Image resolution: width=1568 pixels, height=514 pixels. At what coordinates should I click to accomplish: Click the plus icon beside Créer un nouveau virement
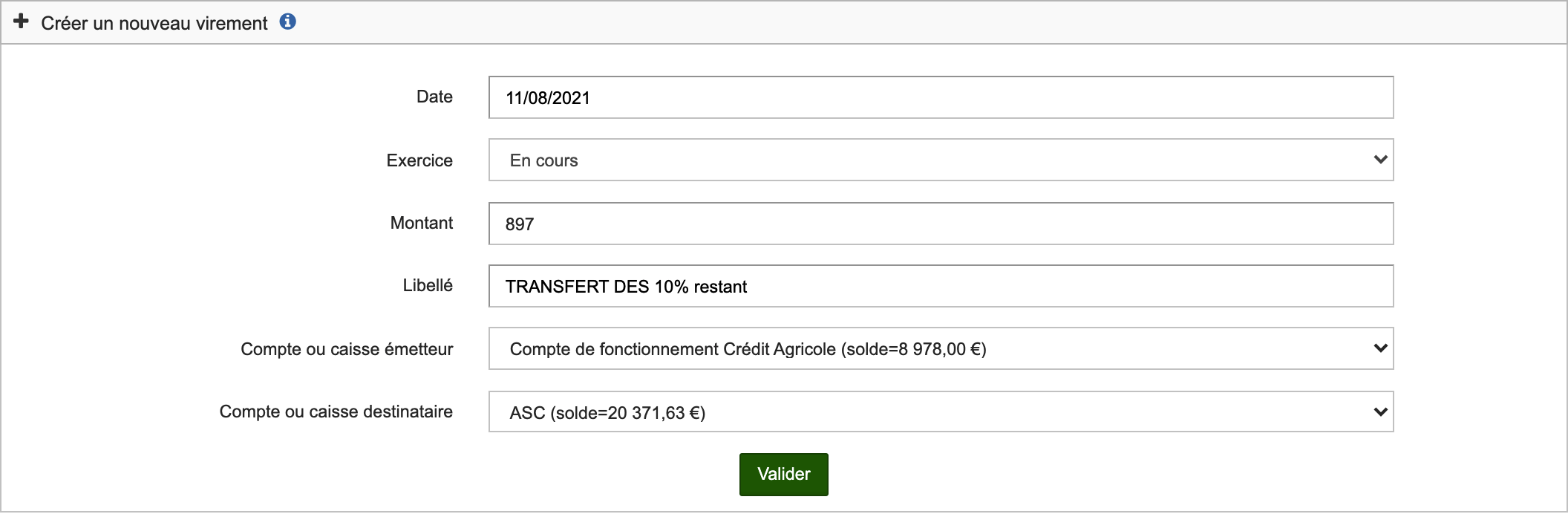[x=21, y=22]
